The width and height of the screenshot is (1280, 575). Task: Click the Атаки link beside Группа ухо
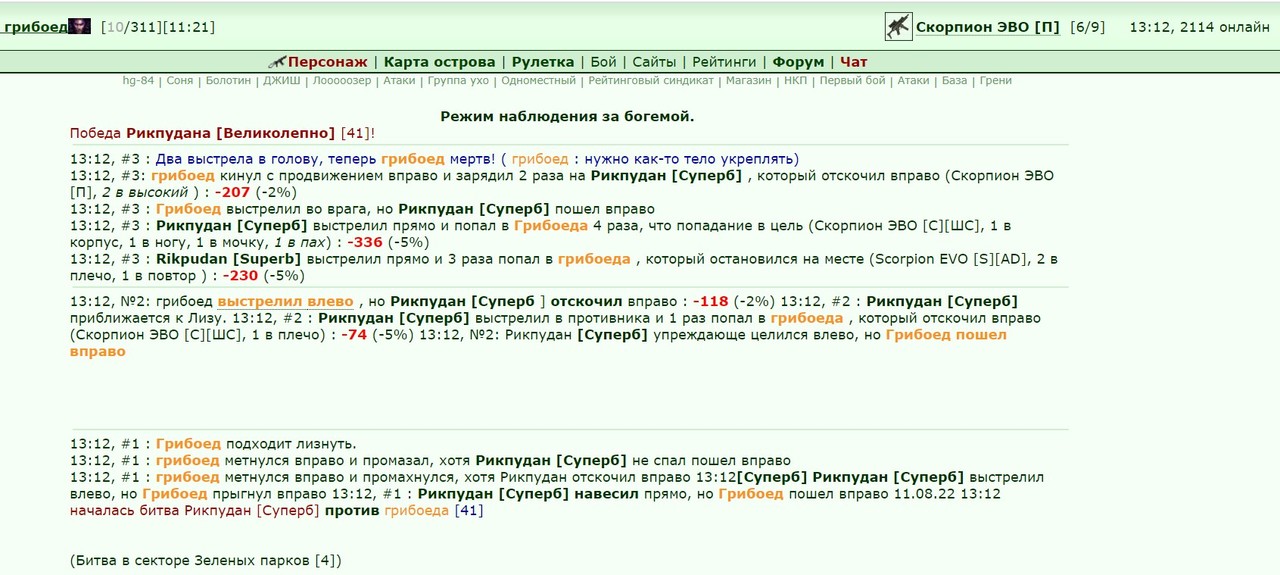(x=399, y=81)
